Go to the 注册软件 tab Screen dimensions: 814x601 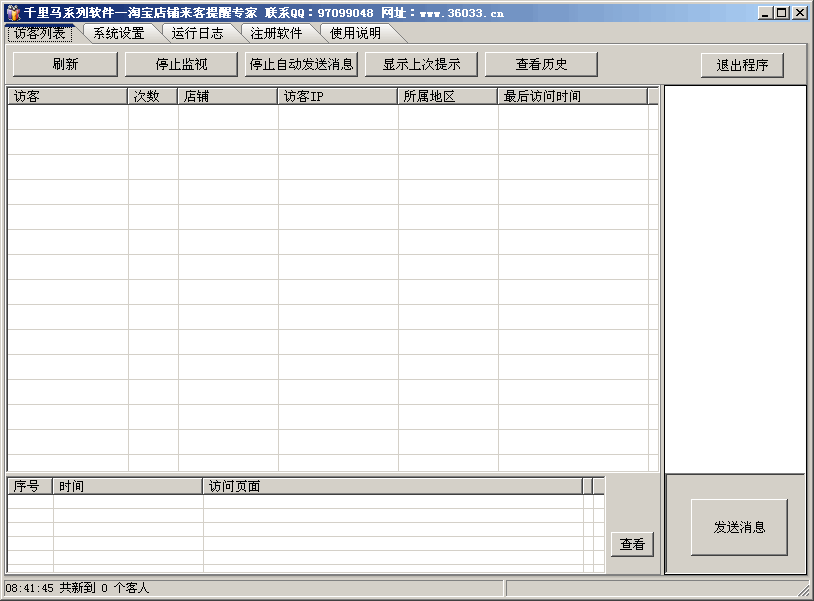(x=276, y=34)
